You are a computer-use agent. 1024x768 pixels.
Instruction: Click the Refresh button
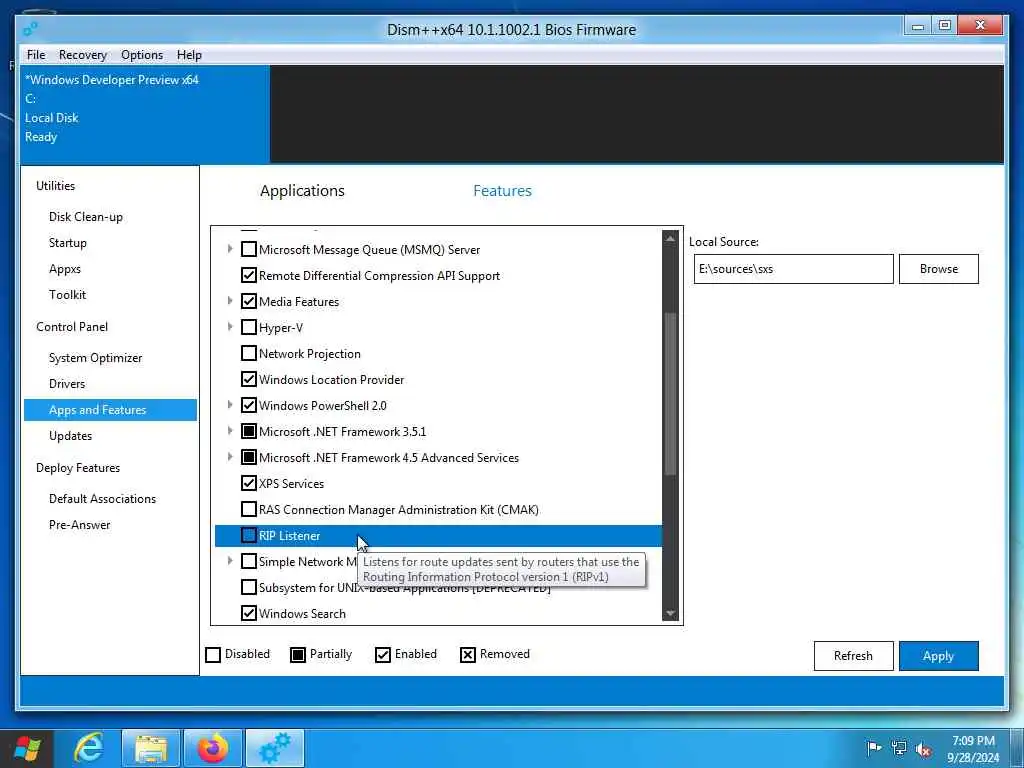(853, 656)
